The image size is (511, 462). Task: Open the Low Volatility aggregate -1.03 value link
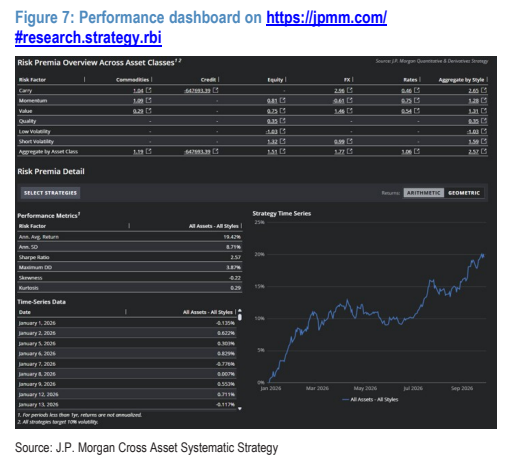[473, 131]
